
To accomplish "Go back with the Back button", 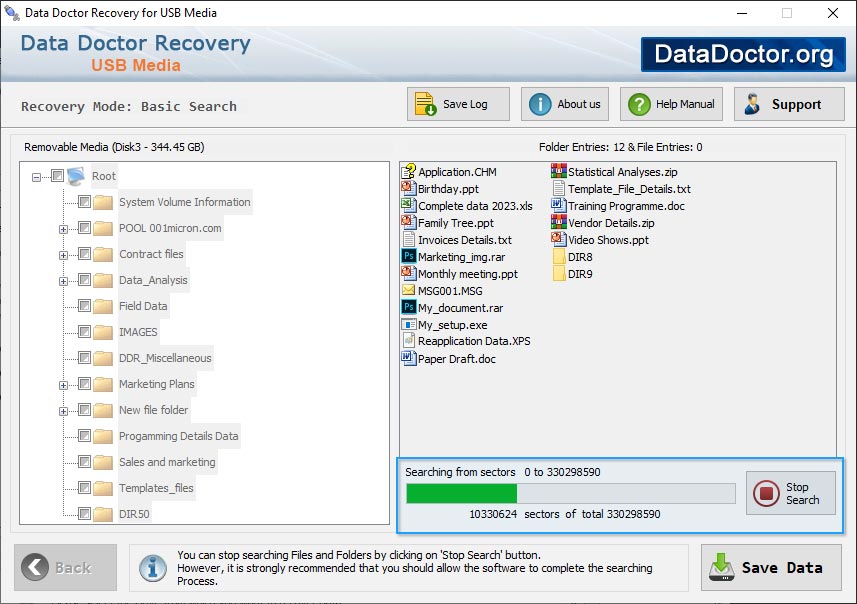I will [x=66, y=567].
